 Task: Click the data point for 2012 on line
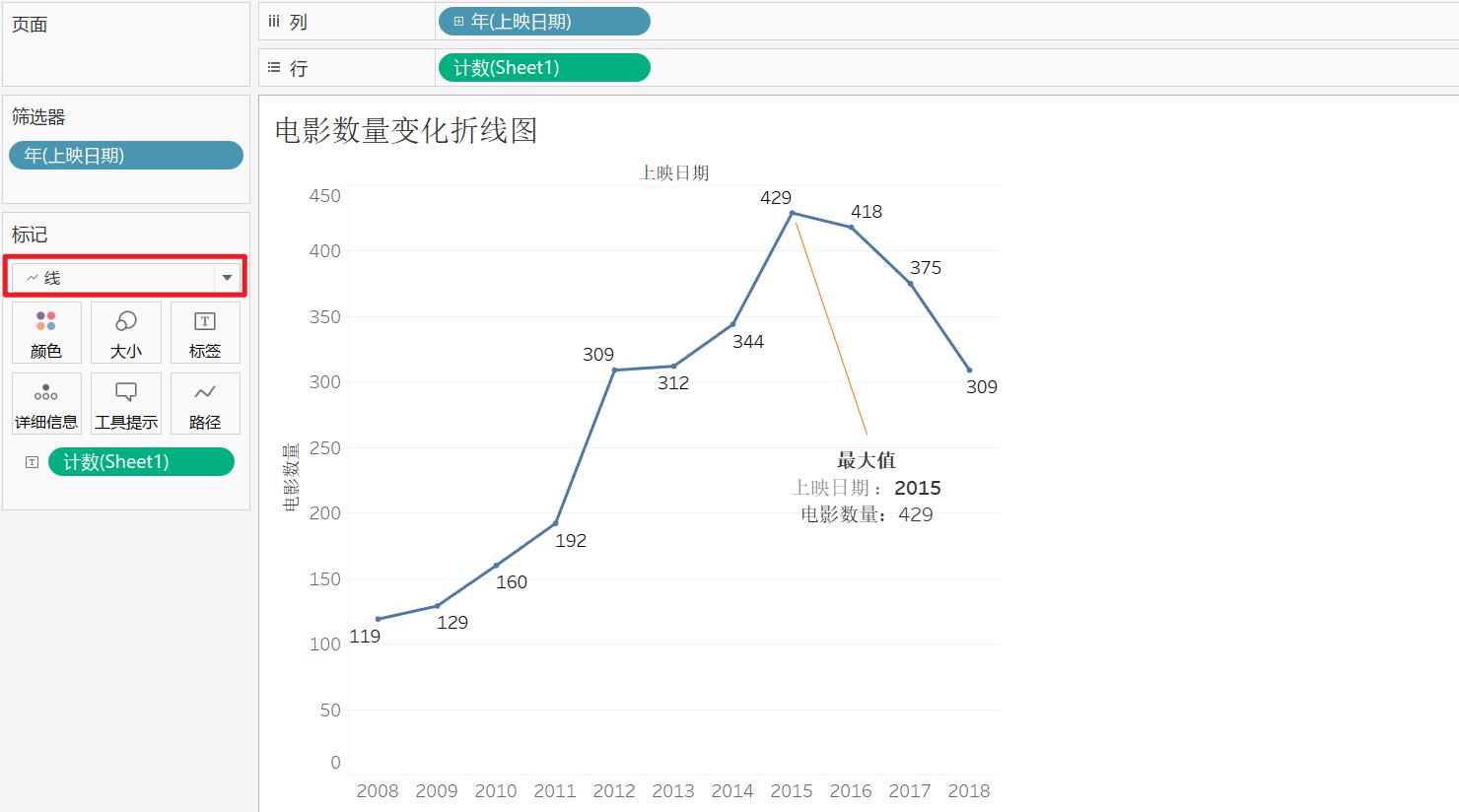(614, 371)
